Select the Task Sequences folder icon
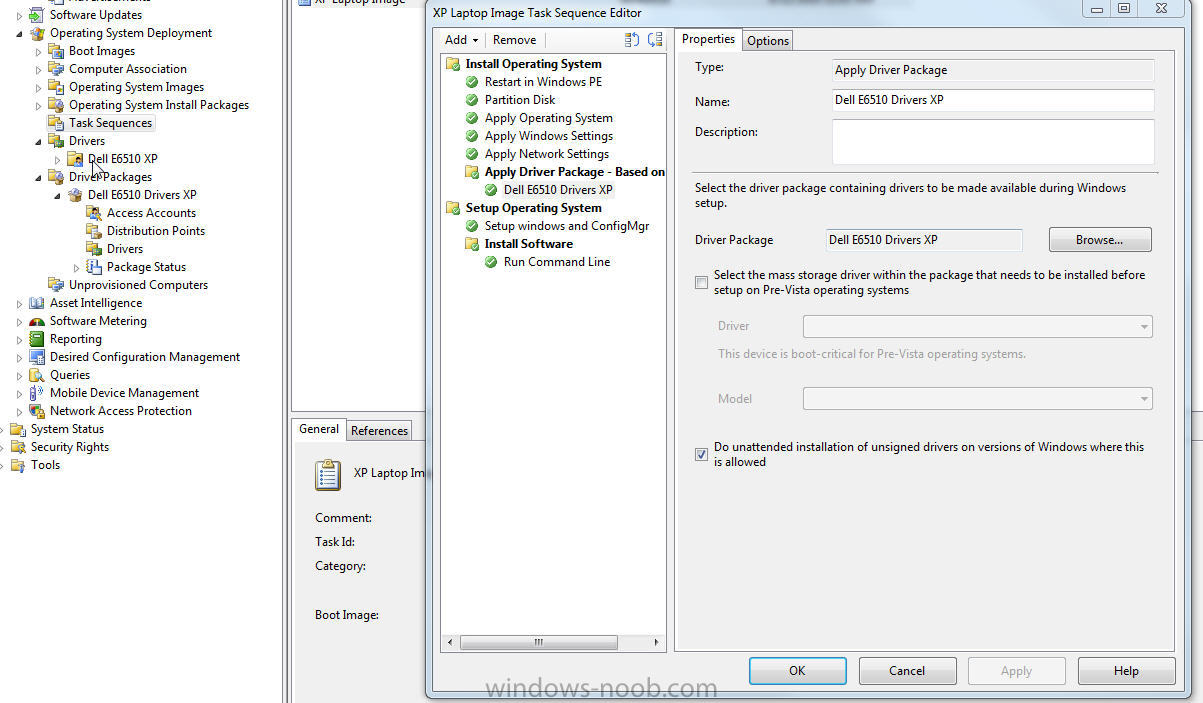This screenshot has height=703, width=1203. point(56,123)
